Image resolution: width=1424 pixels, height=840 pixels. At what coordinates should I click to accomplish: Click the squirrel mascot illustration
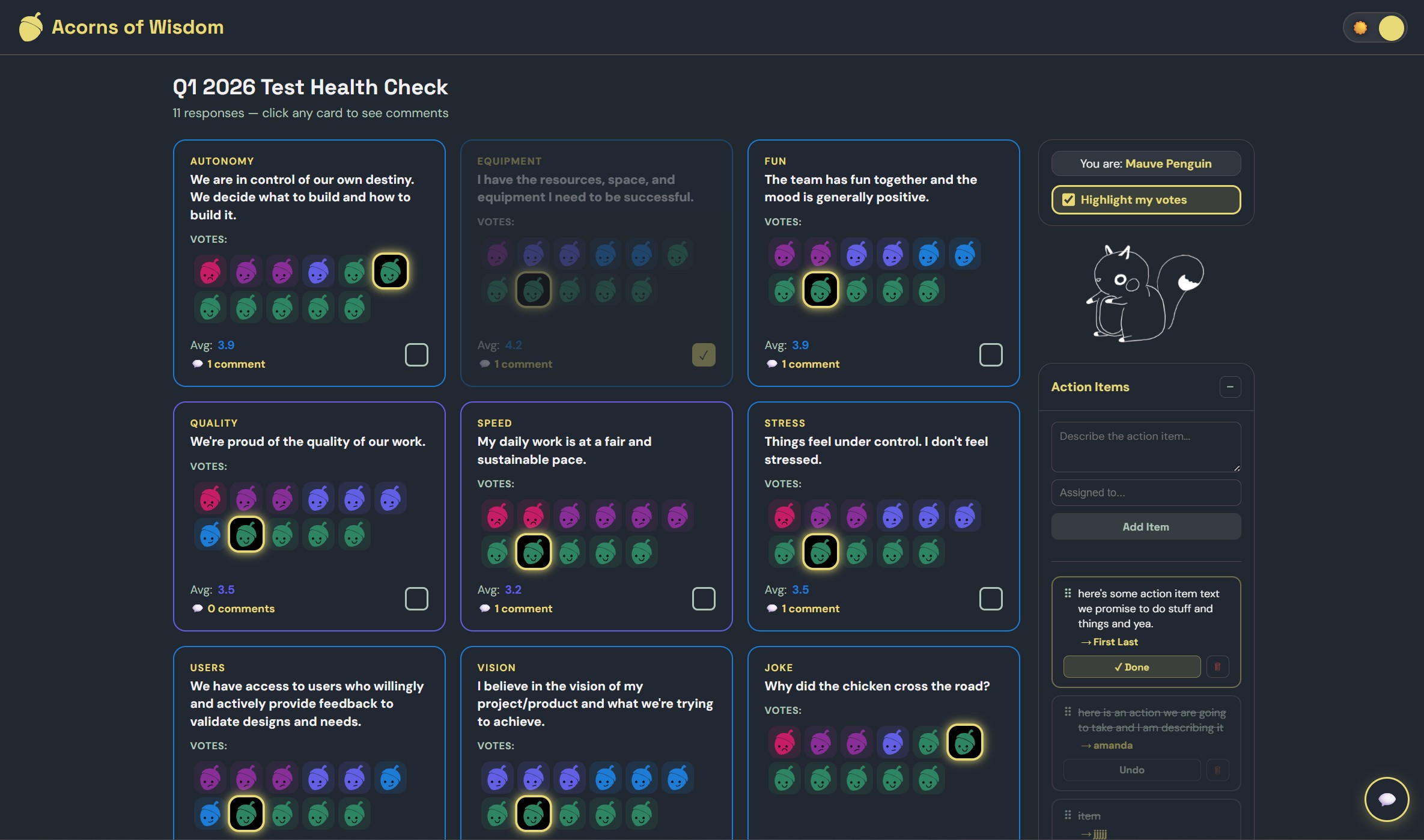click(1145, 293)
